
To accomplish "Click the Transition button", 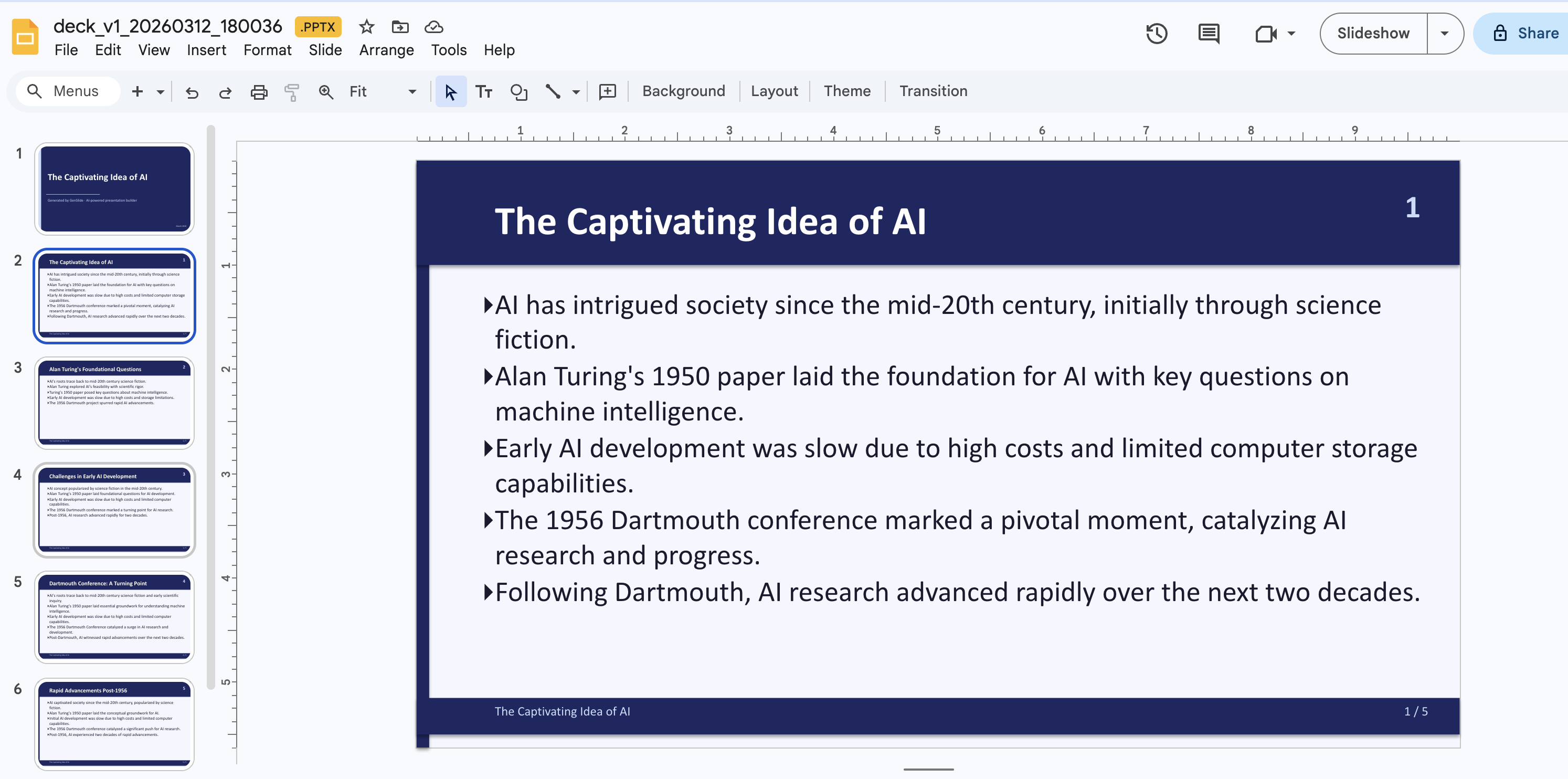I will (x=933, y=91).
